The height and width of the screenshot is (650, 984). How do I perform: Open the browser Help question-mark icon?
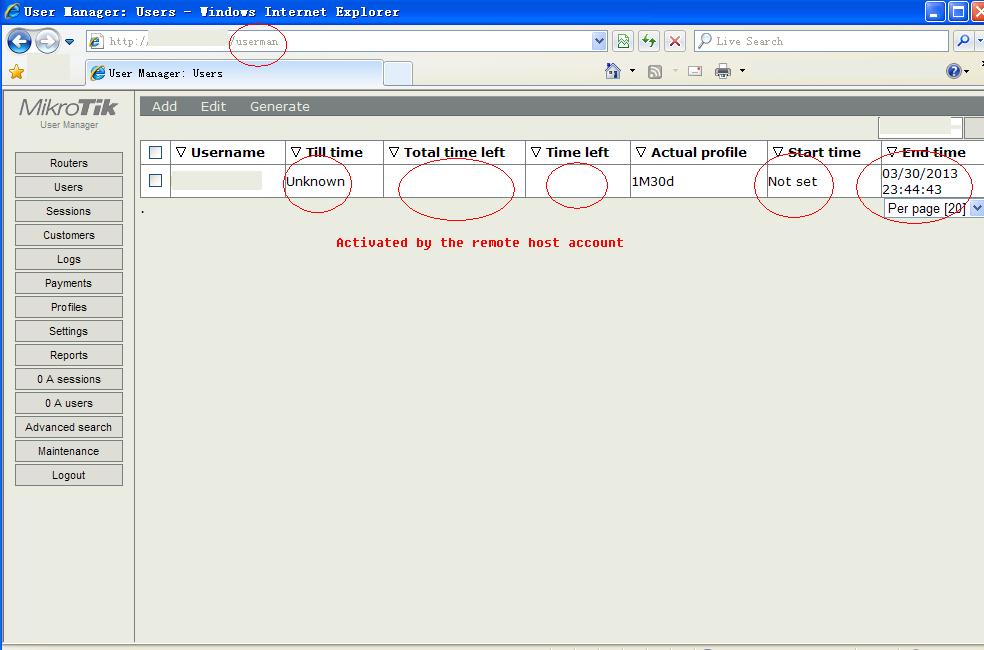(x=953, y=71)
